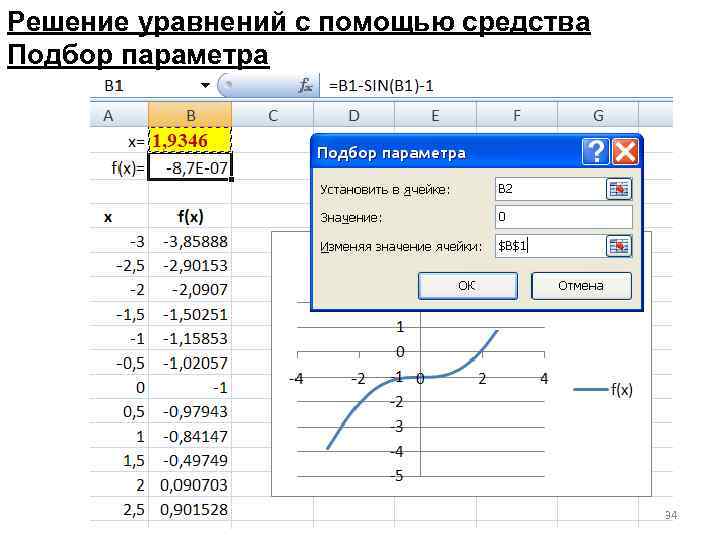The image size is (720, 540).
Task: Select the cell with 0,090703
Action: click(x=190, y=485)
